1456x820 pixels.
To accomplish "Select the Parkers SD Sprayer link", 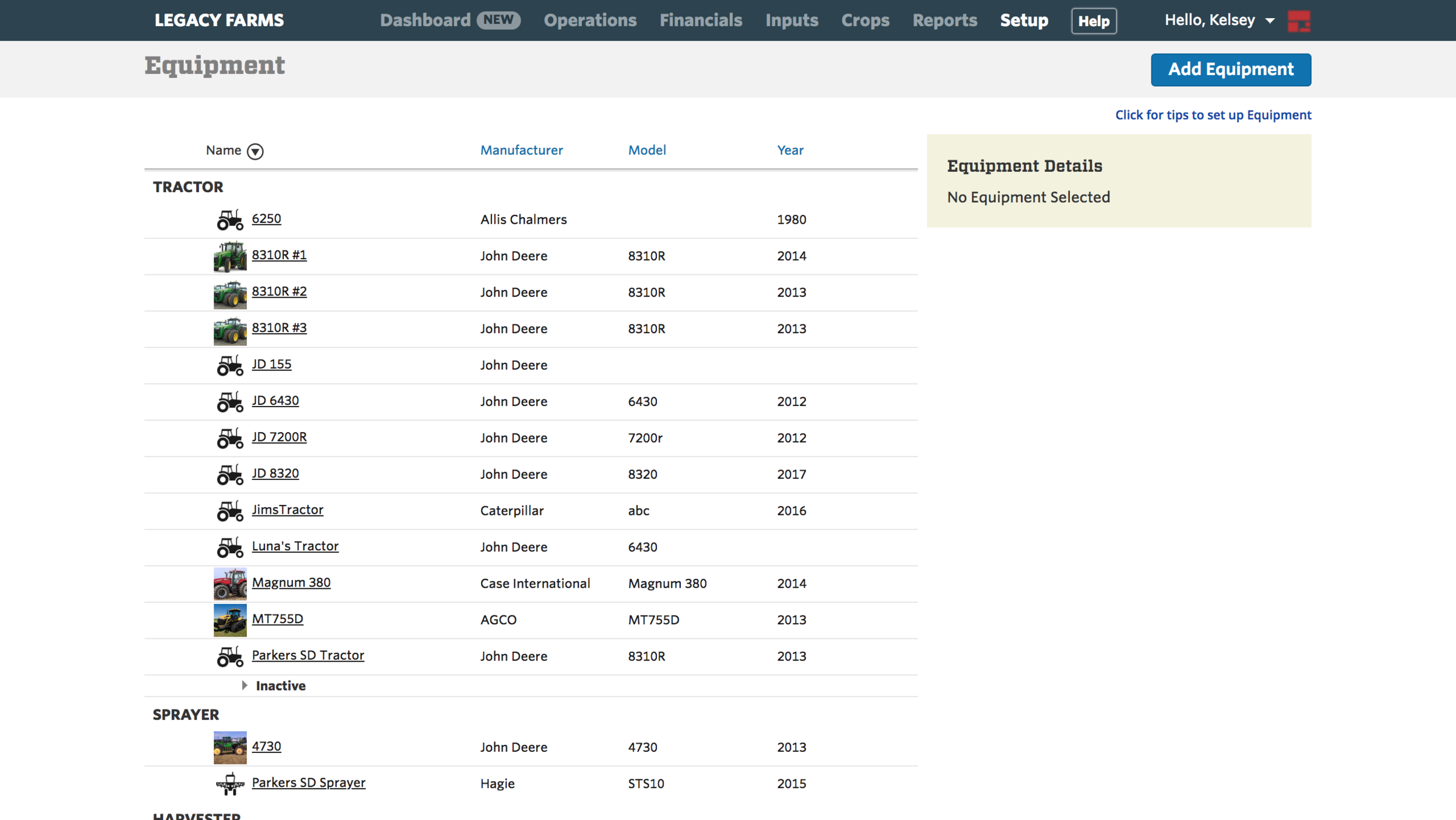I will pos(308,783).
